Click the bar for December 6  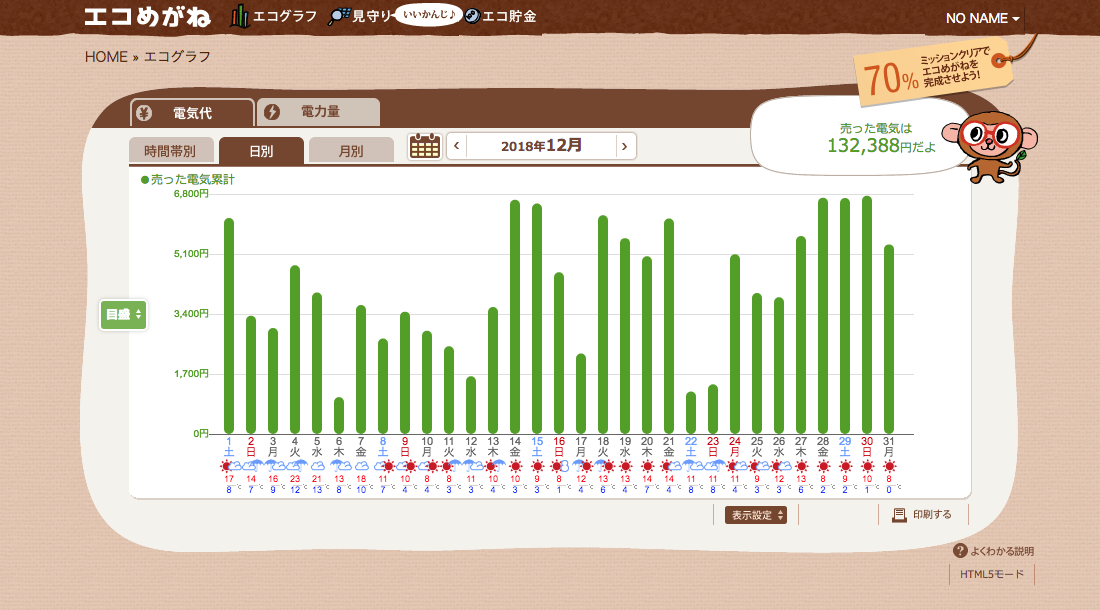(339, 416)
